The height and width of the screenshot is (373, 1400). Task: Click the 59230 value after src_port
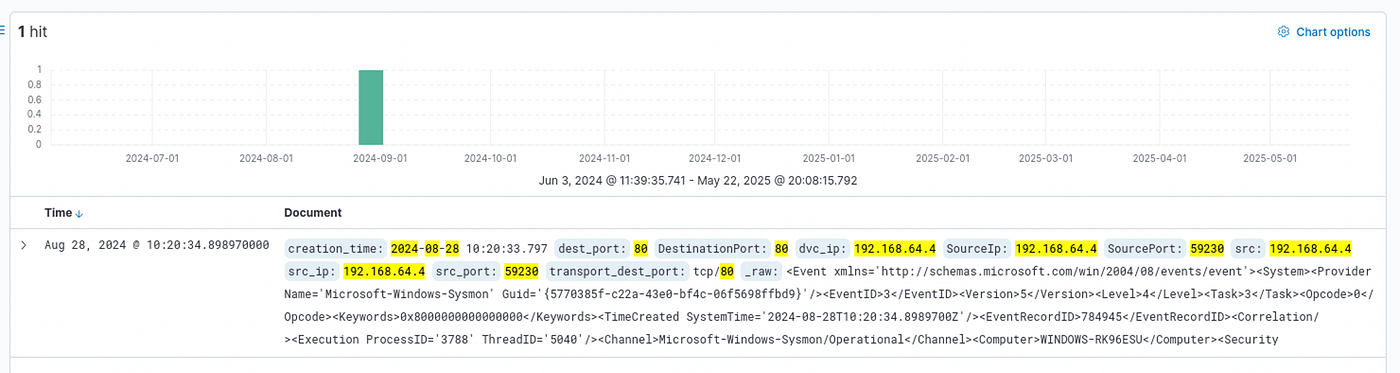[x=522, y=271]
